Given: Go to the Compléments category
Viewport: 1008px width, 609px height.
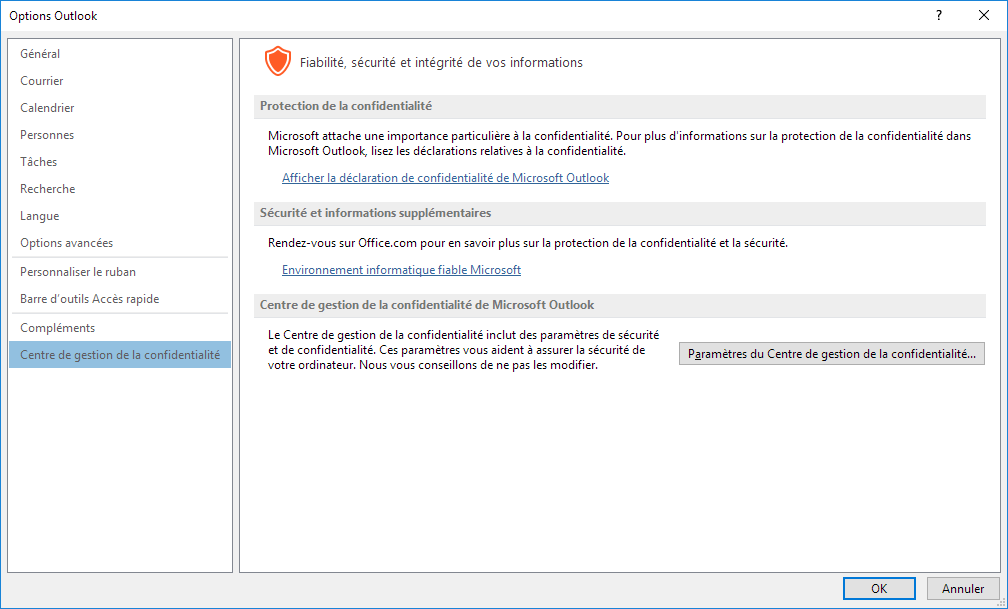Looking at the screenshot, I should coord(120,328).
